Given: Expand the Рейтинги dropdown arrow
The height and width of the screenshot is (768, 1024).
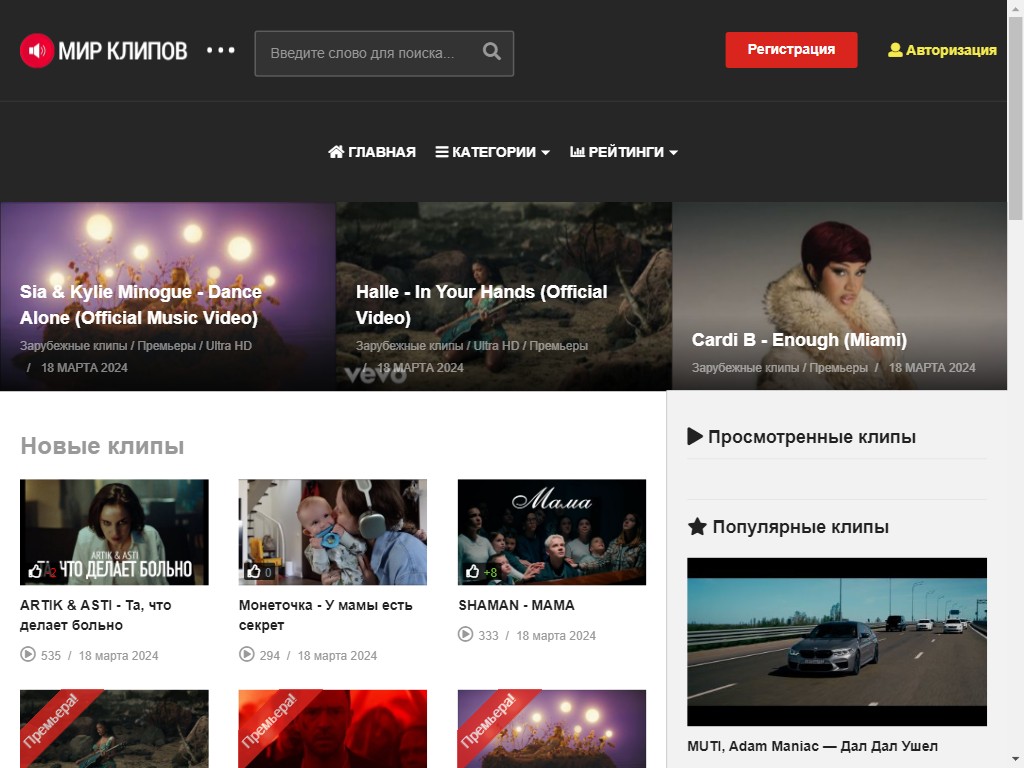Looking at the screenshot, I should pos(673,153).
